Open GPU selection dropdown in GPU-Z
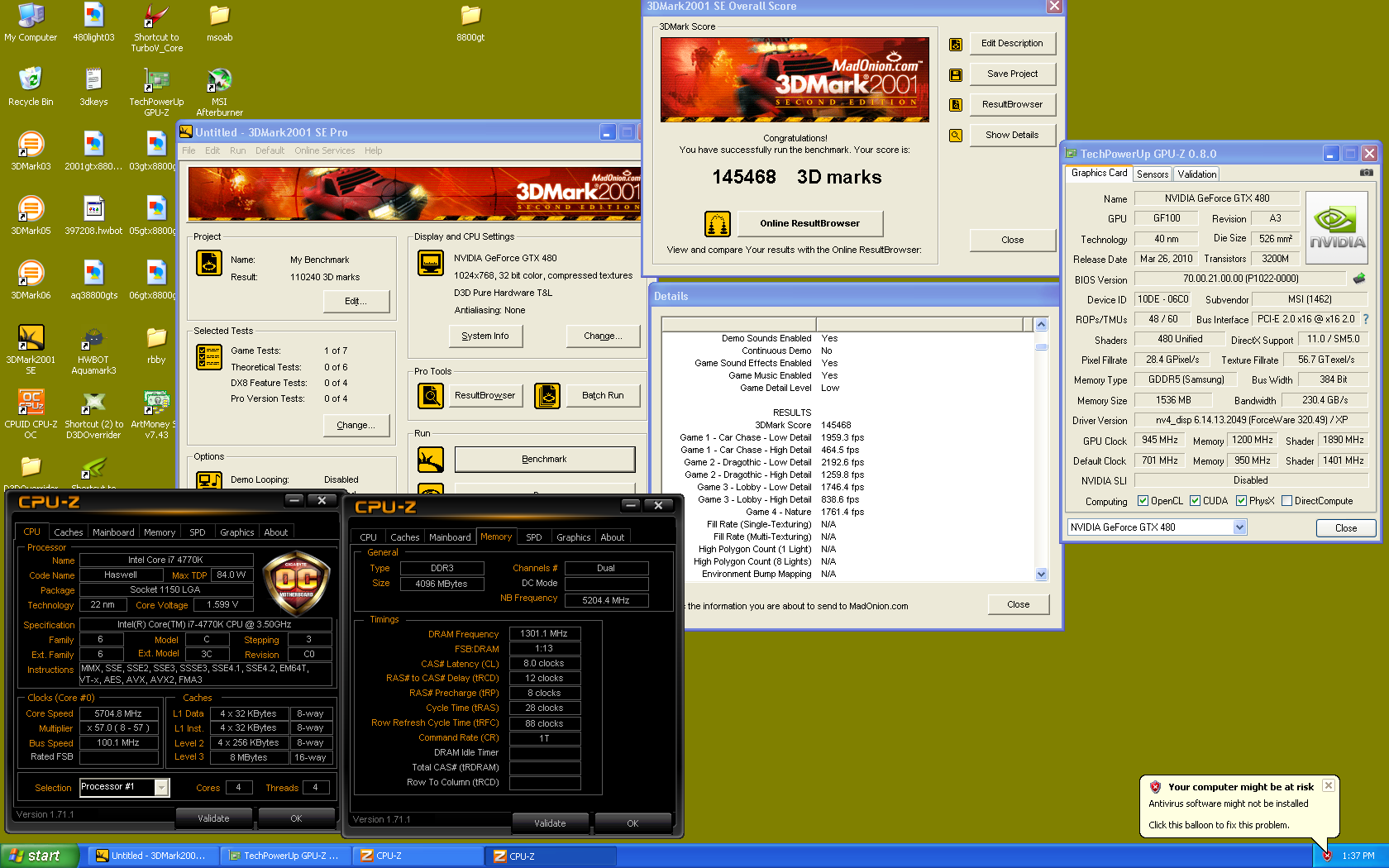 click(x=1239, y=527)
